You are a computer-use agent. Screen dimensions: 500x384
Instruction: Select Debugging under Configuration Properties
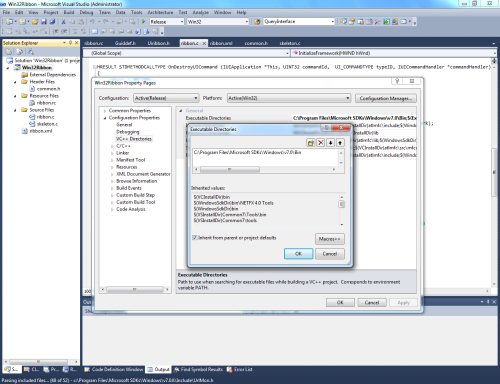[128, 132]
